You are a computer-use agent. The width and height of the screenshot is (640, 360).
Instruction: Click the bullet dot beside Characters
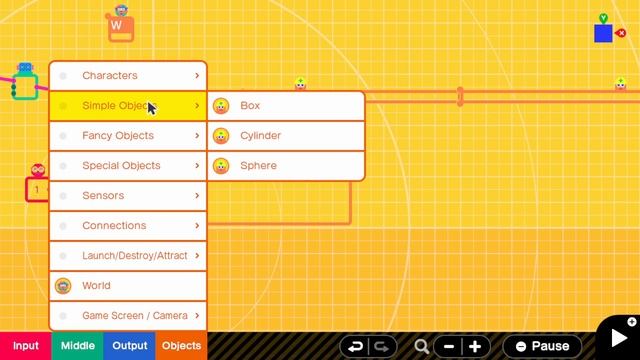(63, 76)
